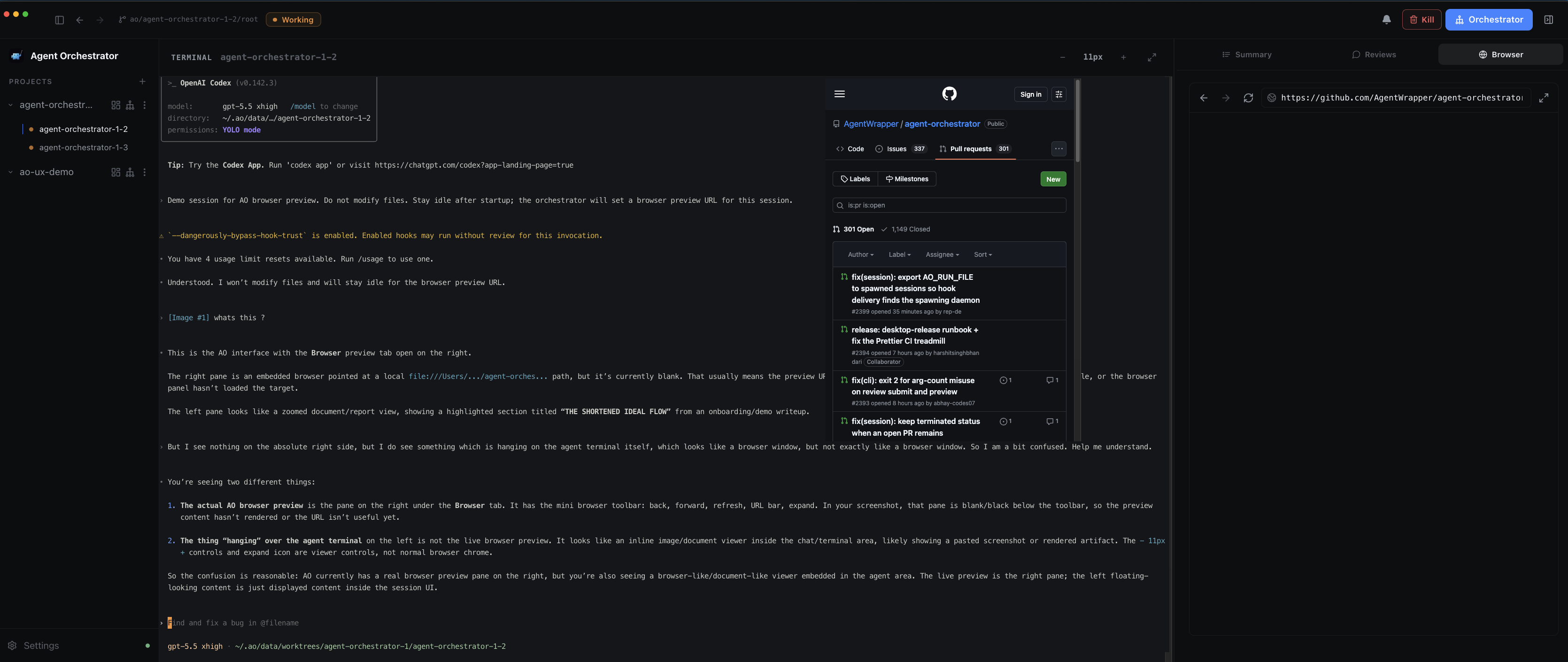The image size is (1568, 662).
Task: Click the Agent Orchestrator logo icon
Action: point(16,56)
